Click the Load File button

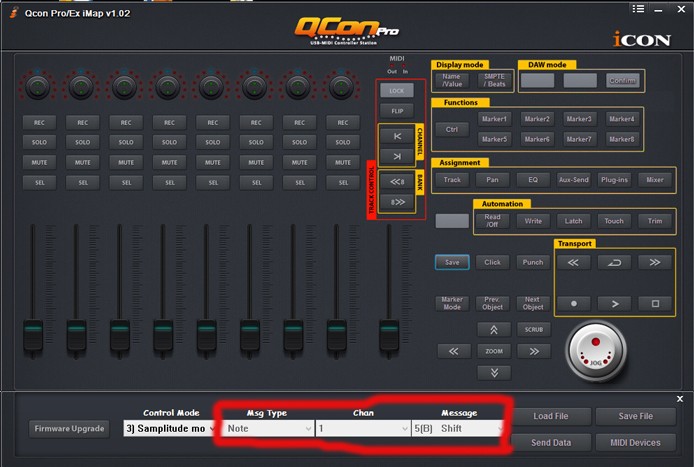tap(551, 416)
